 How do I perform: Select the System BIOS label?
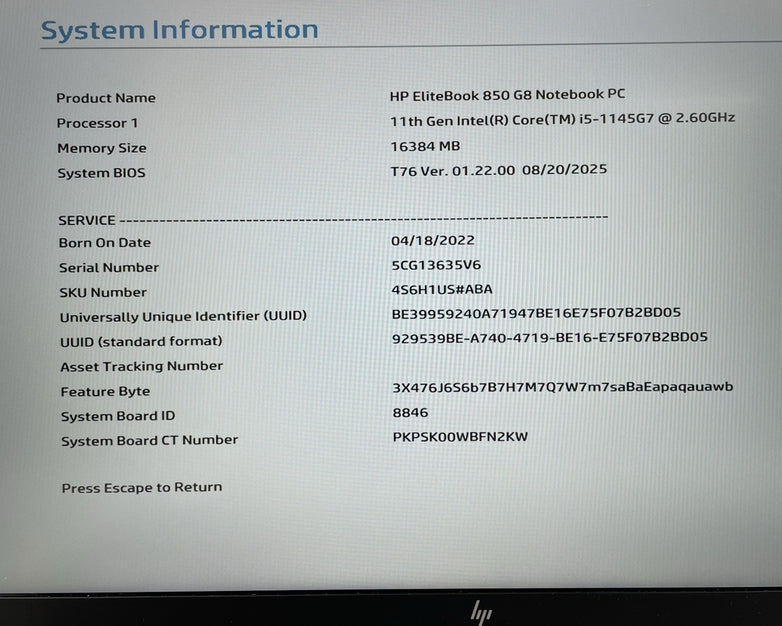click(101, 173)
